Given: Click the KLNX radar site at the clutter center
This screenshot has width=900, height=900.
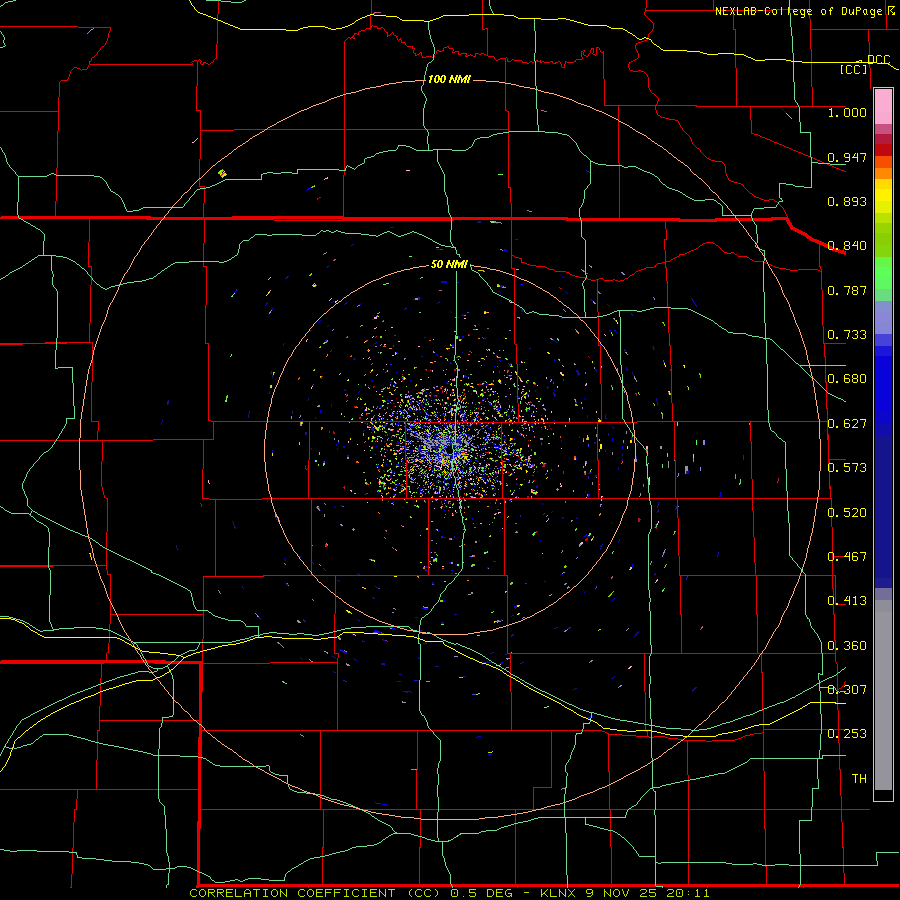Looking at the screenshot, I should (449, 451).
